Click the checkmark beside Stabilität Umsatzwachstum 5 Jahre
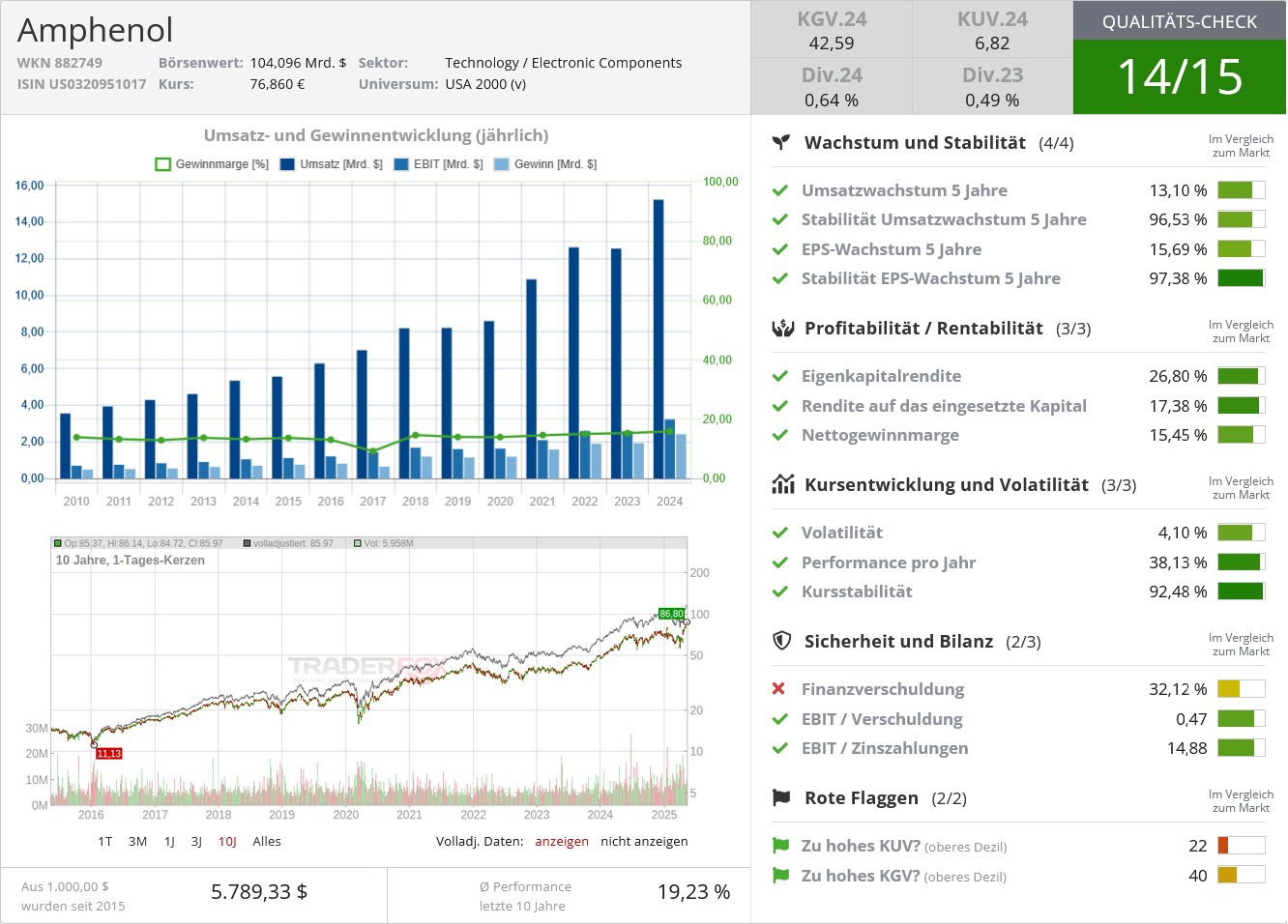This screenshot has height=924, width=1288. [x=780, y=219]
